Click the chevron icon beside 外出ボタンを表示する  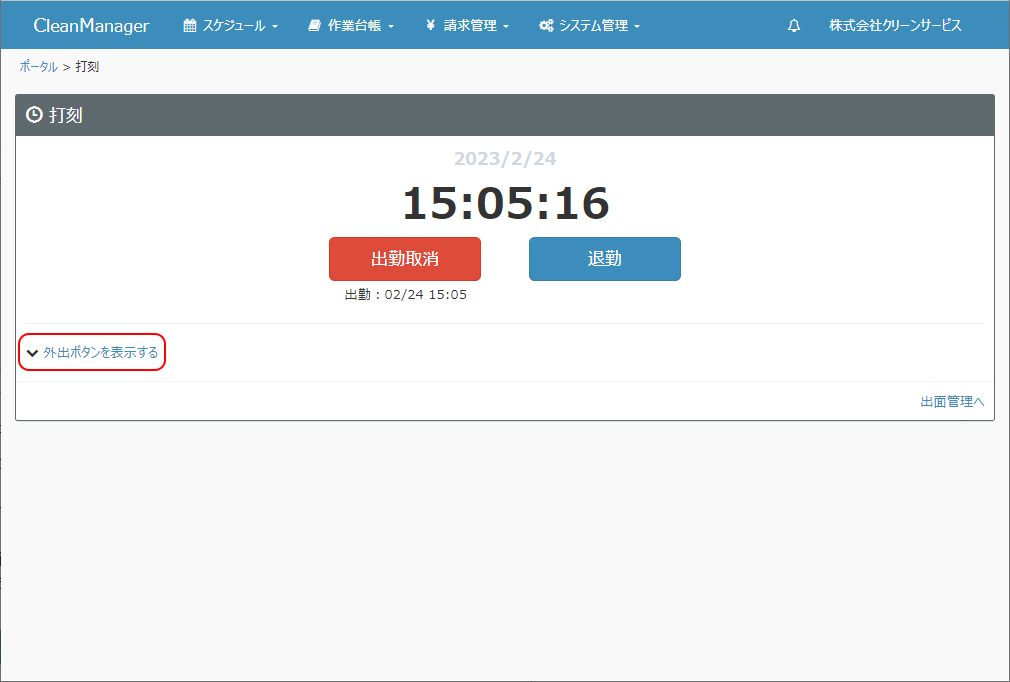[x=32, y=353]
